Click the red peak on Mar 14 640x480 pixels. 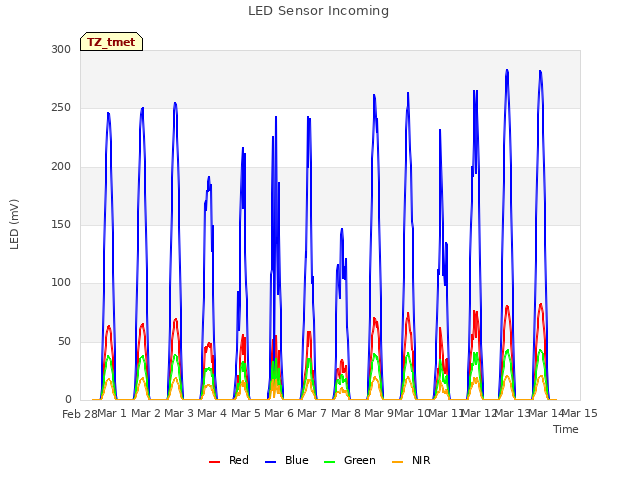click(541, 304)
